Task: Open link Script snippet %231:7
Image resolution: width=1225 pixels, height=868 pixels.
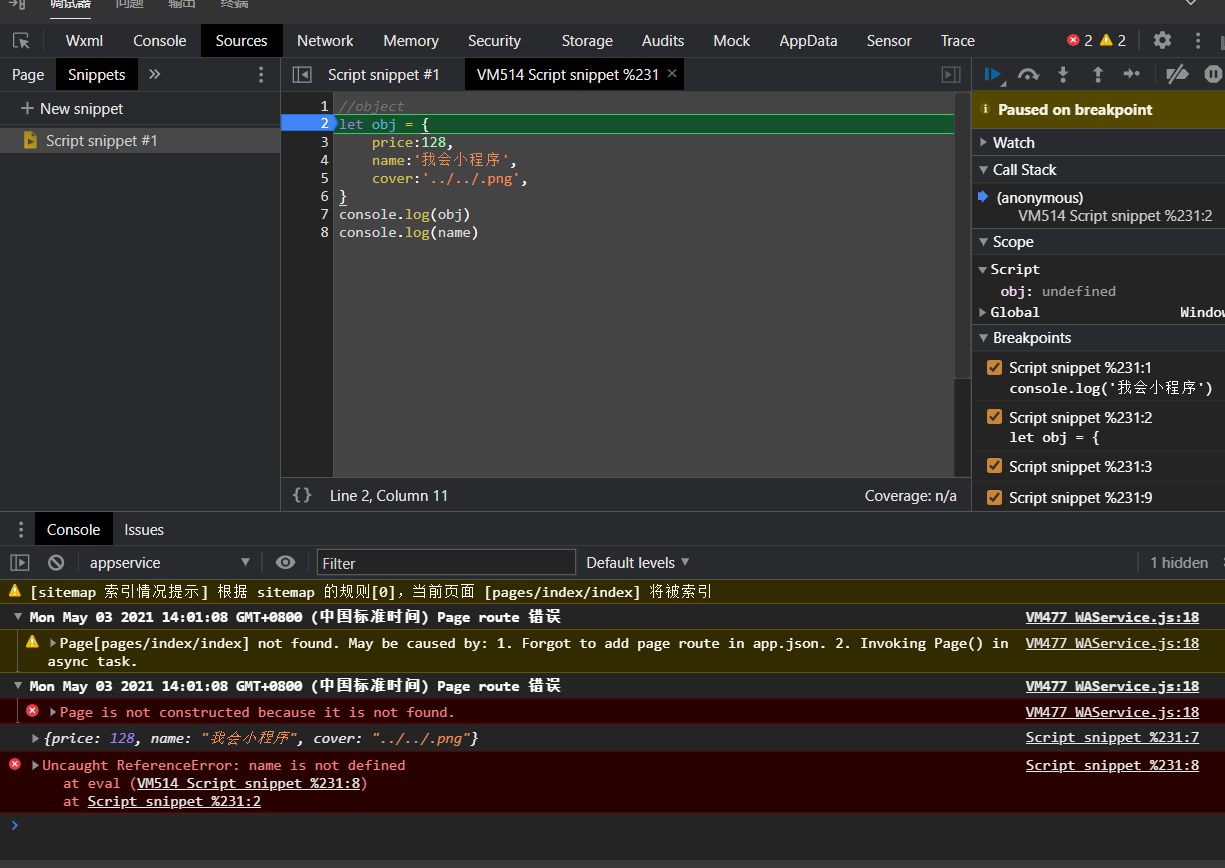Action: click(1112, 738)
